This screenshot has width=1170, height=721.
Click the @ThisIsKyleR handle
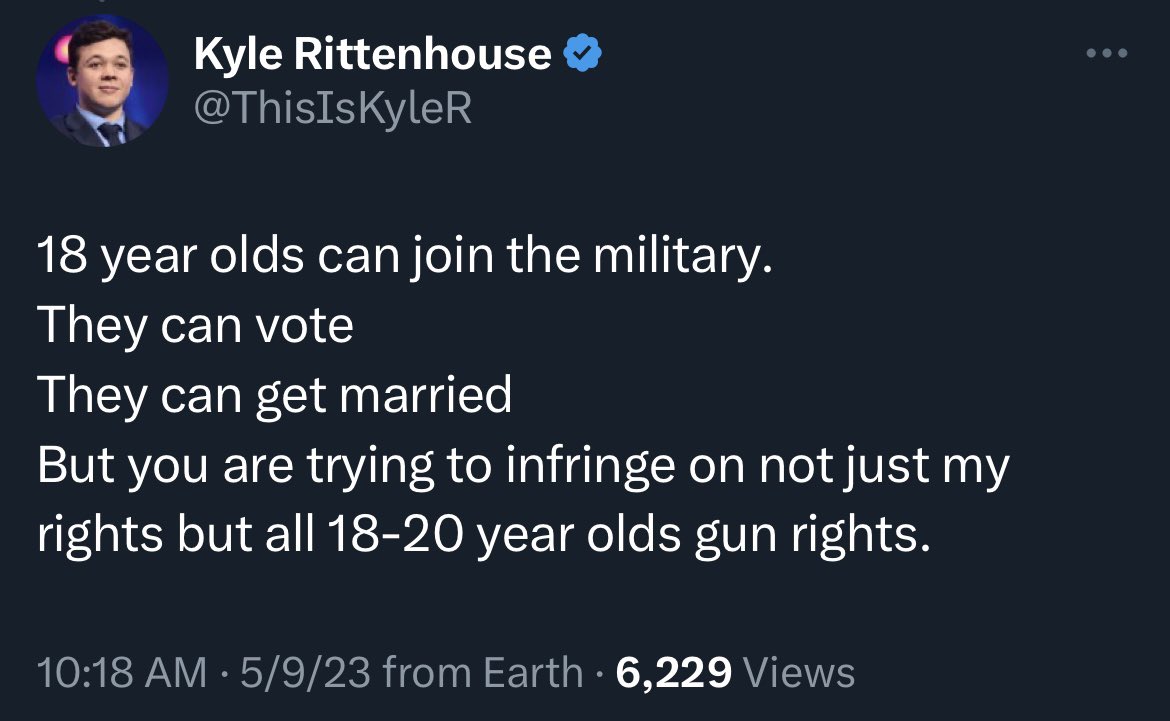(333, 108)
